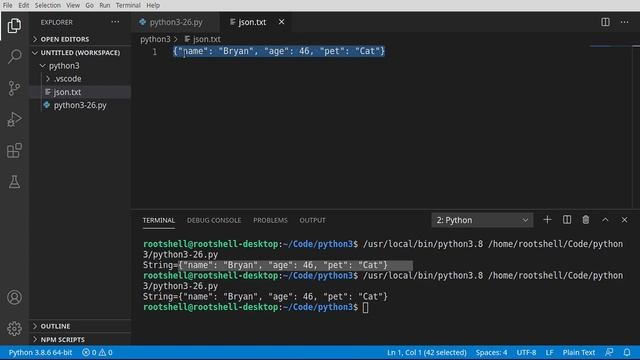Image resolution: width=640 pixels, height=360 pixels.
Task: Switch to the OUTPUT tab
Action: (x=312, y=220)
